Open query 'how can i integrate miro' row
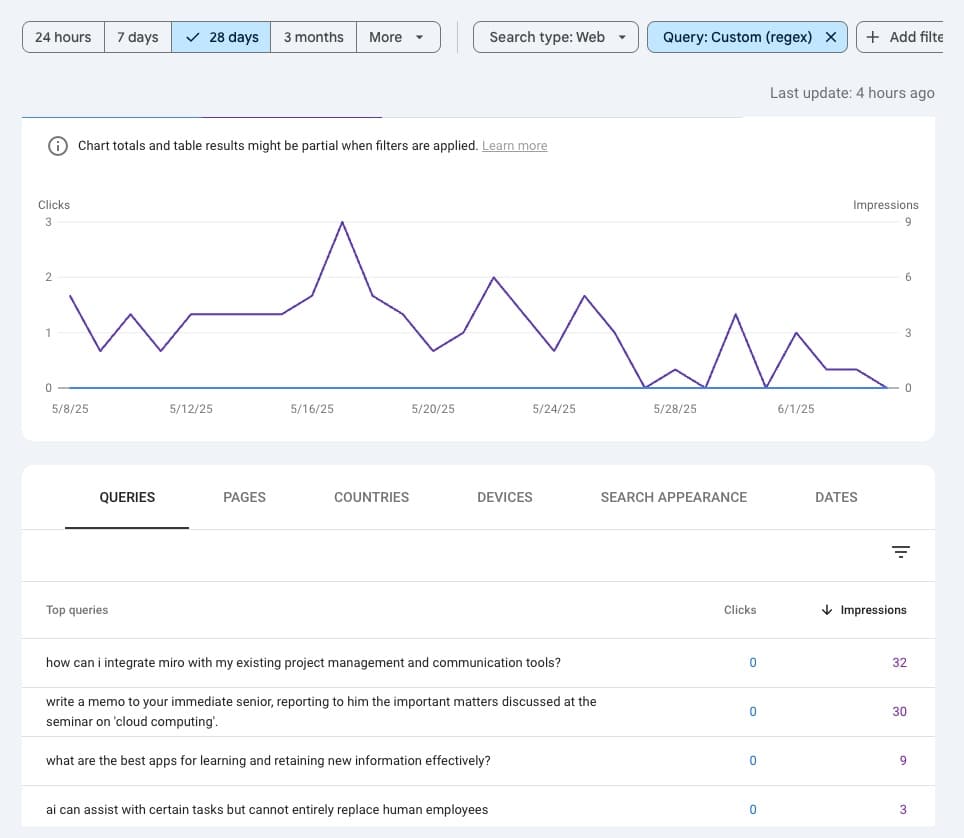964x838 pixels. 478,663
